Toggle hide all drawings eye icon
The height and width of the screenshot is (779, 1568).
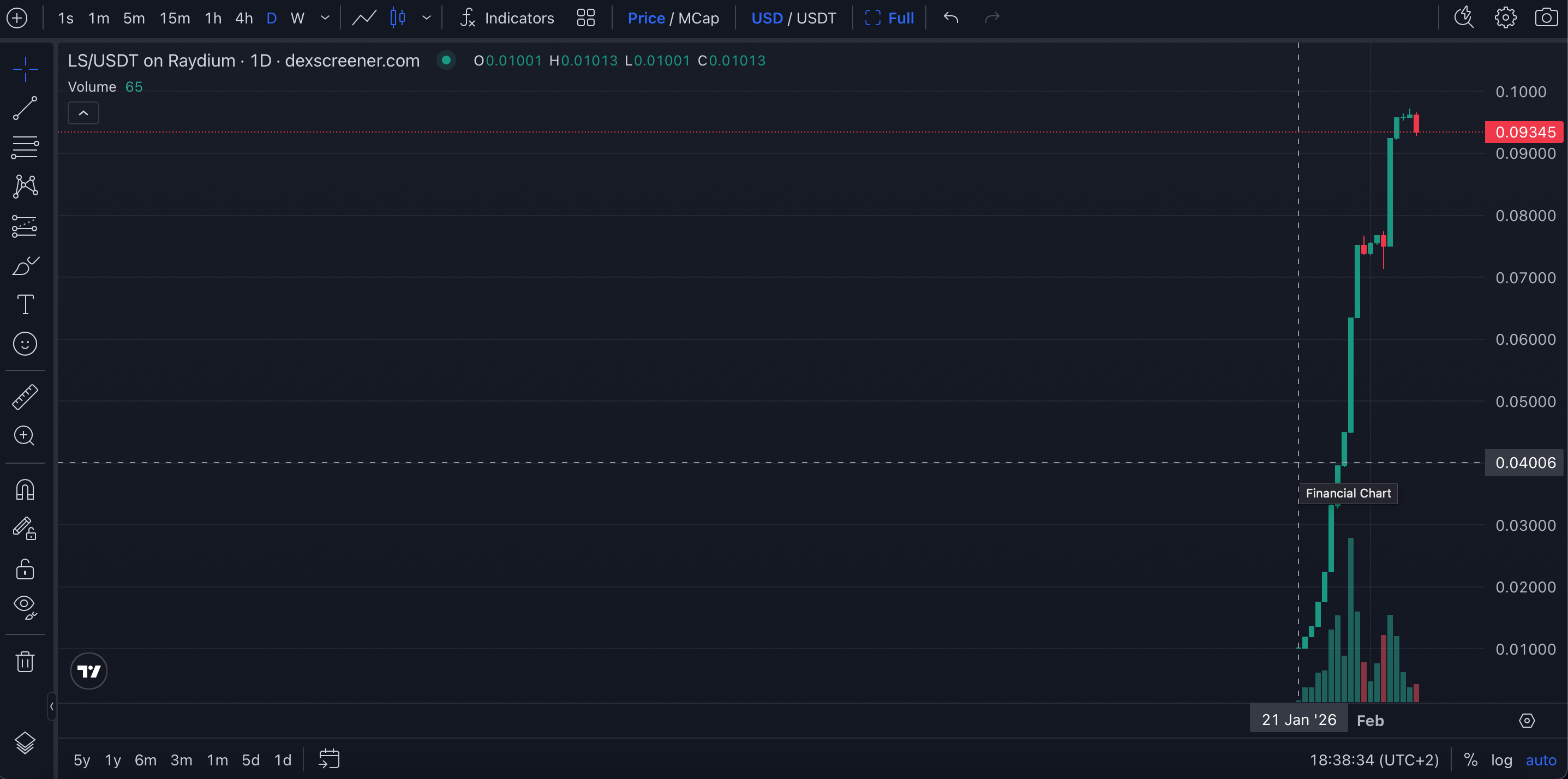coord(25,607)
